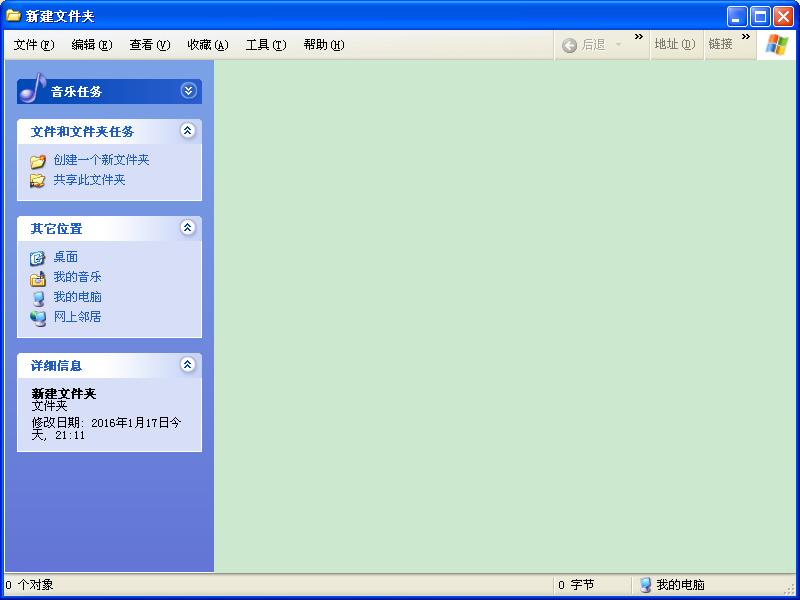Image resolution: width=800 pixels, height=600 pixels.
Task: Open the back button history dropdown arrow
Action: coord(618,45)
